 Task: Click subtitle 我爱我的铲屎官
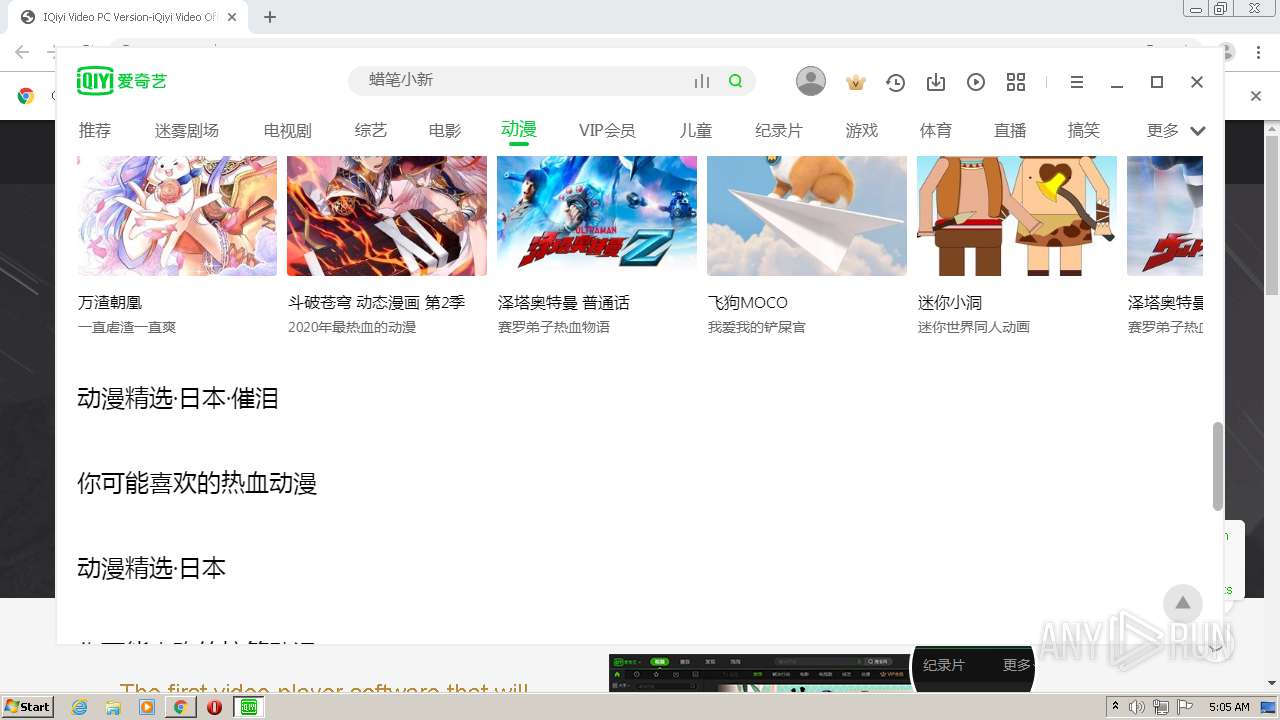click(x=757, y=327)
